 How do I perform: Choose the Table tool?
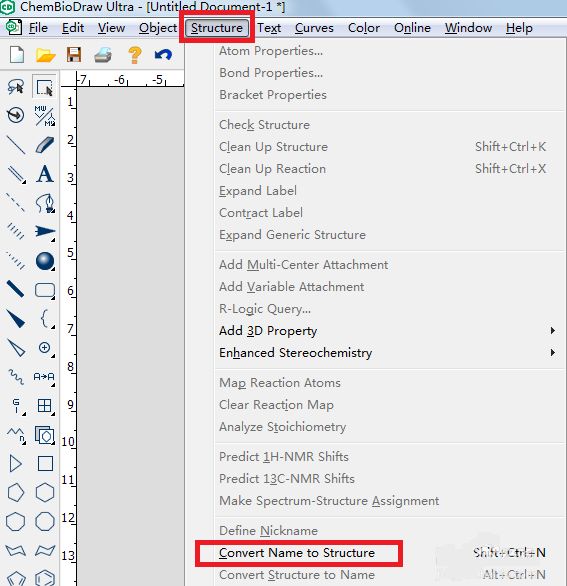44,405
